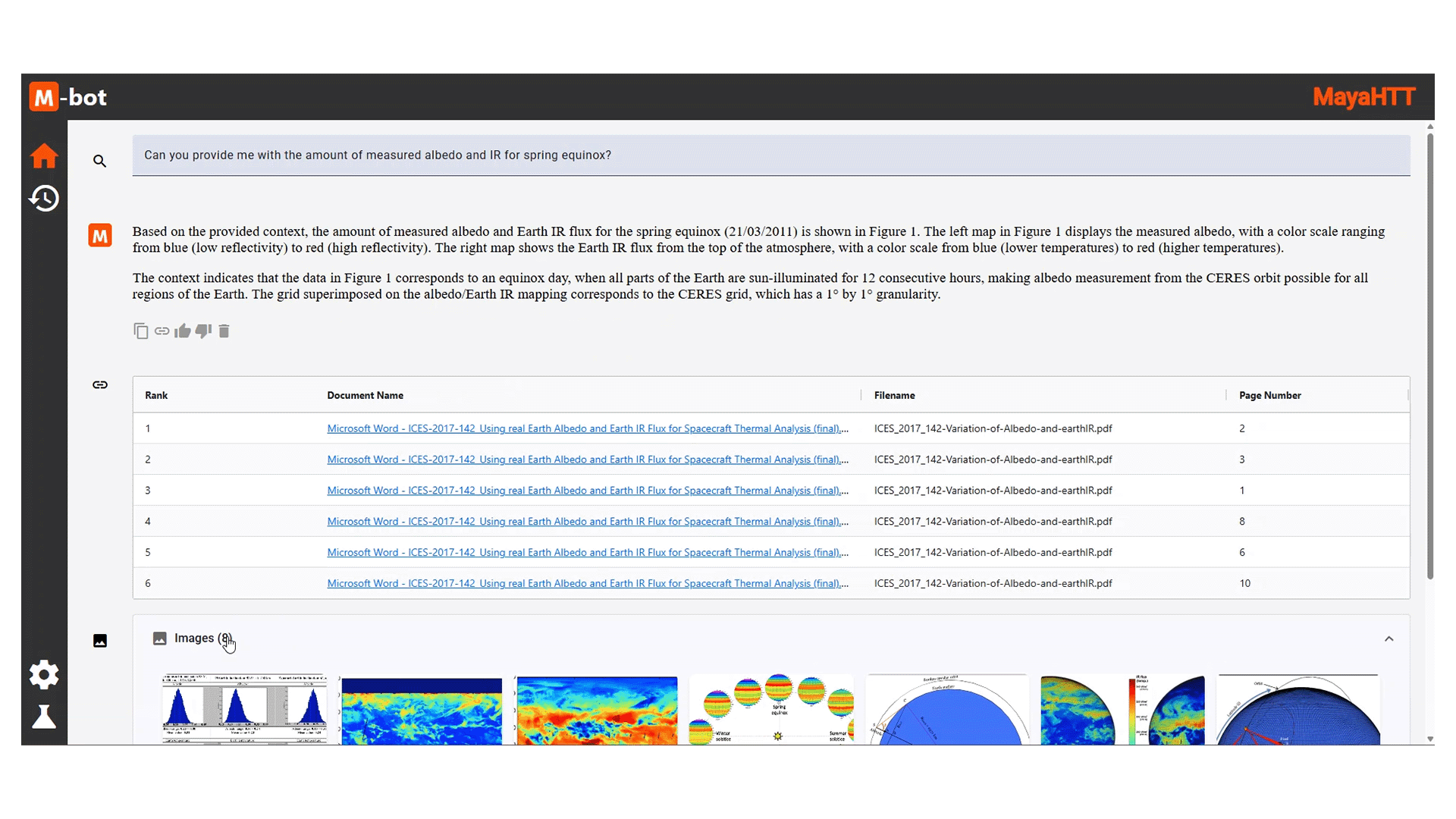Click the search icon next to the question
The width and height of the screenshot is (1456, 819).
(99, 161)
